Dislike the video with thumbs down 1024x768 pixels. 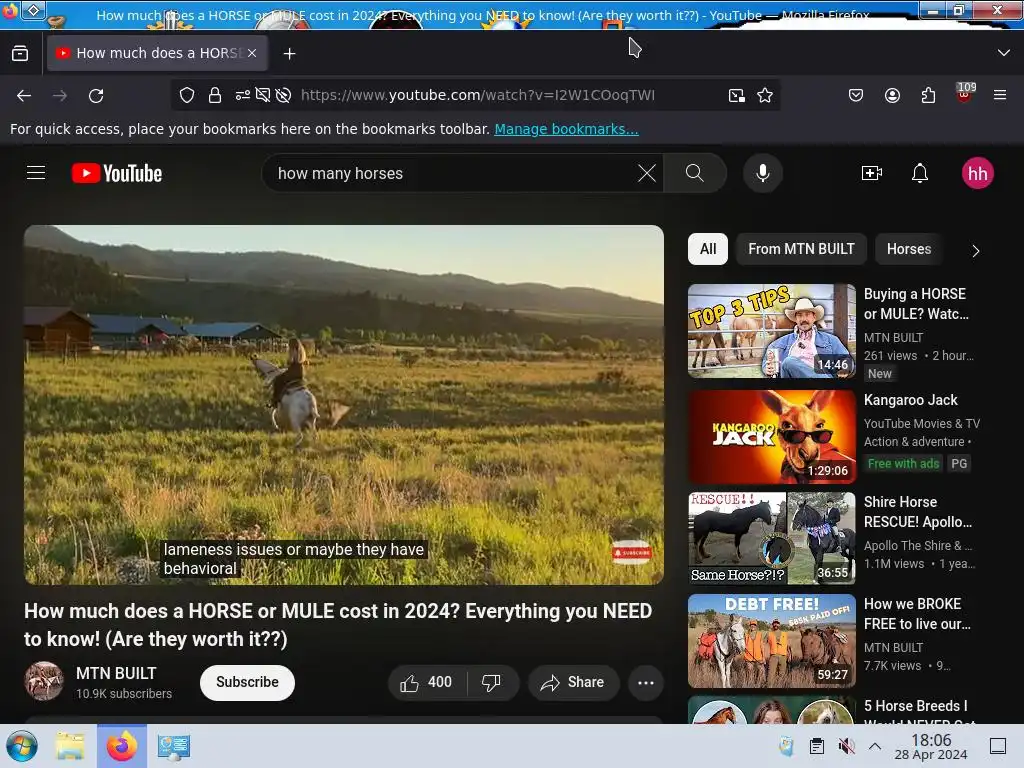(492, 682)
